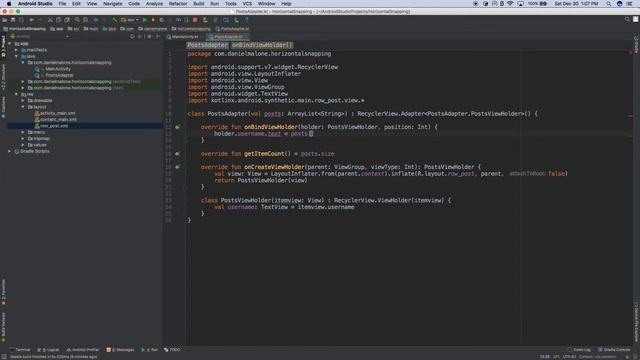640x360 pixels.
Task: Click the Help question mark toolbar icon
Action: click(247, 20)
